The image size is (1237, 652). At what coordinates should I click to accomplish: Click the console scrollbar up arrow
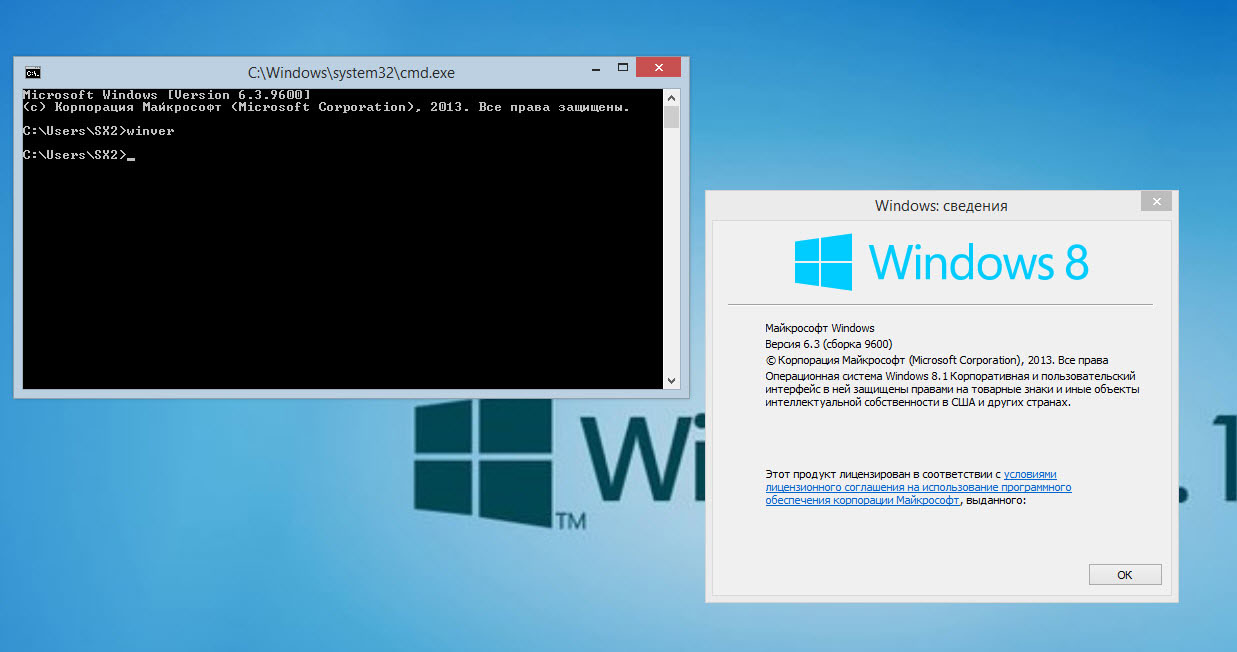tap(671, 95)
